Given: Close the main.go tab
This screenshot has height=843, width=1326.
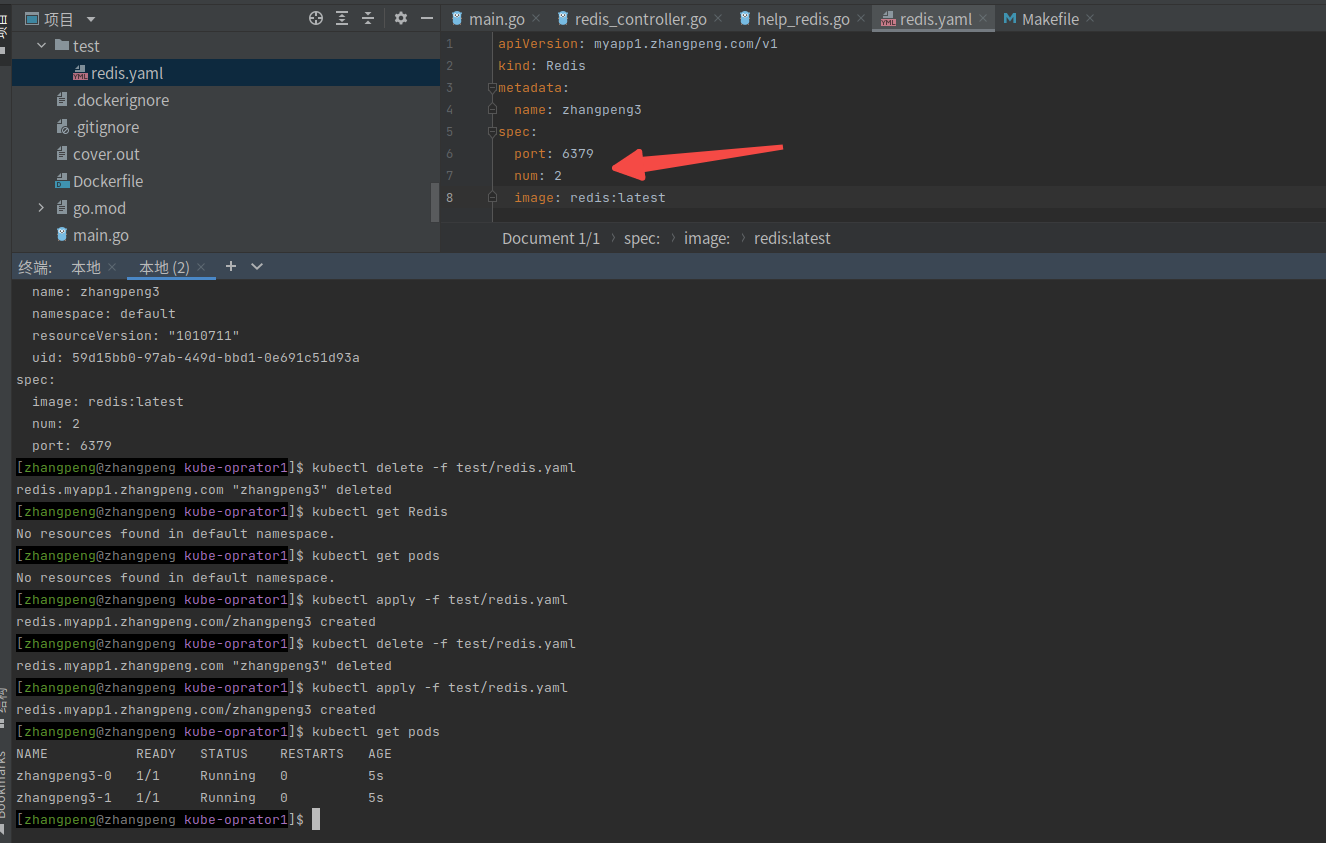Looking at the screenshot, I should (536, 19).
